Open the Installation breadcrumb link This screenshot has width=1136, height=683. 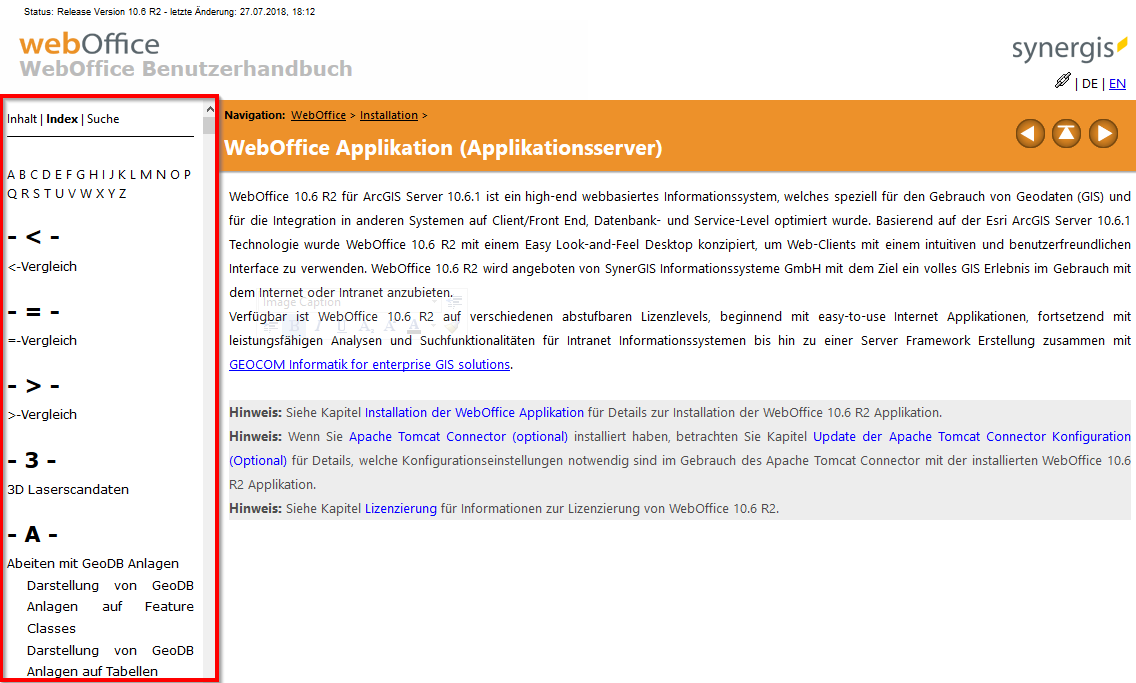pos(389,115)
